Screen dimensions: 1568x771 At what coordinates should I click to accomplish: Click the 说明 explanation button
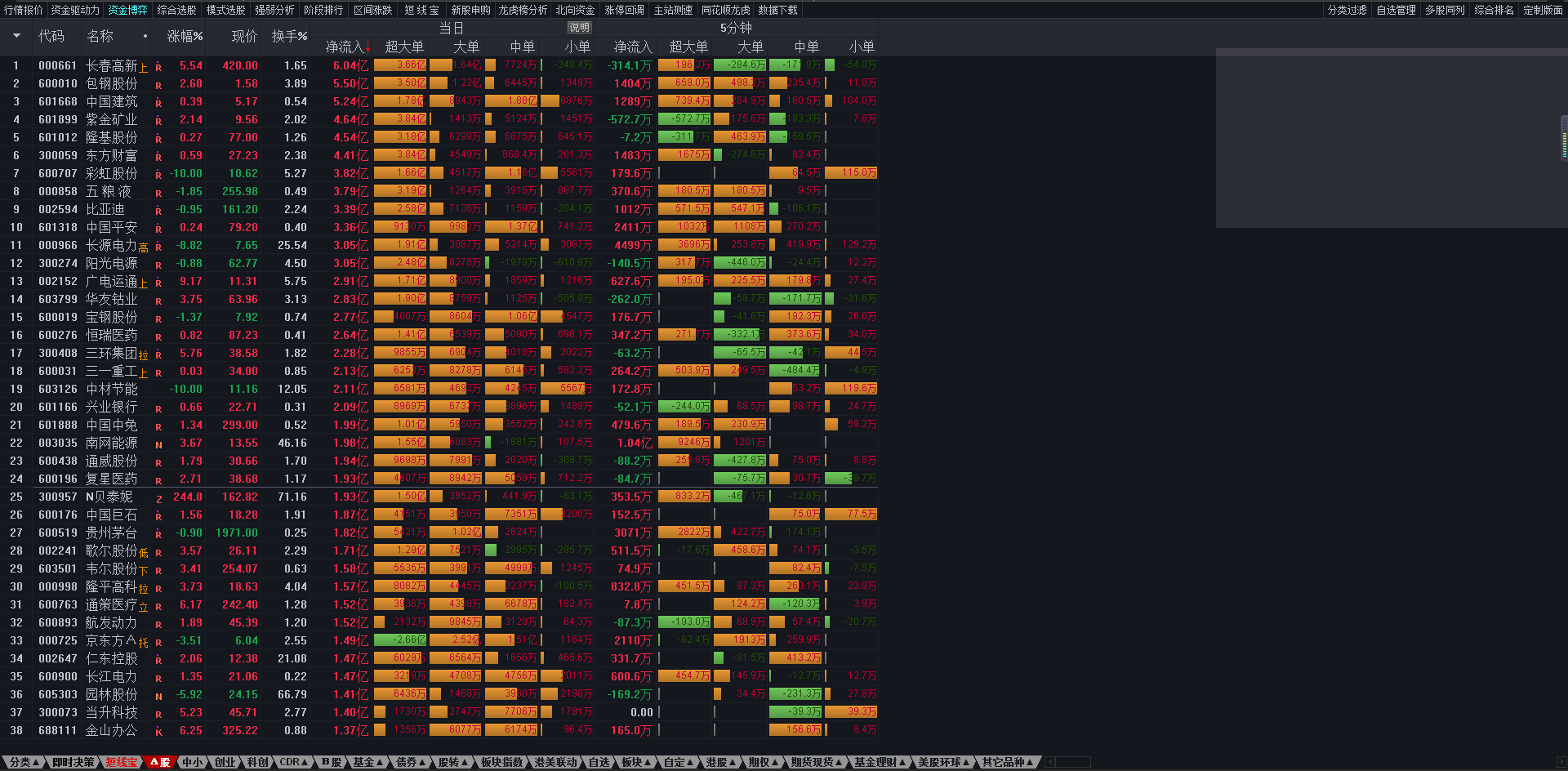tap(579, 28)
